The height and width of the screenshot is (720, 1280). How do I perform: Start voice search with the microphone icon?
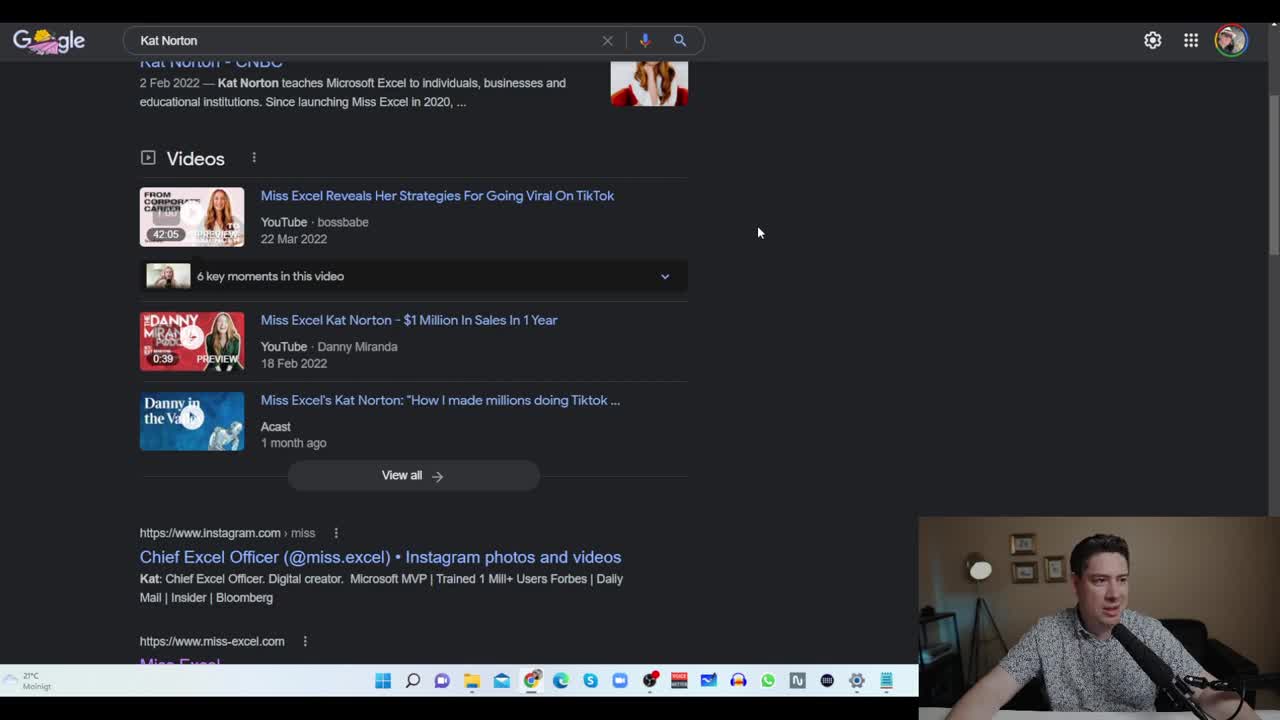644,40
